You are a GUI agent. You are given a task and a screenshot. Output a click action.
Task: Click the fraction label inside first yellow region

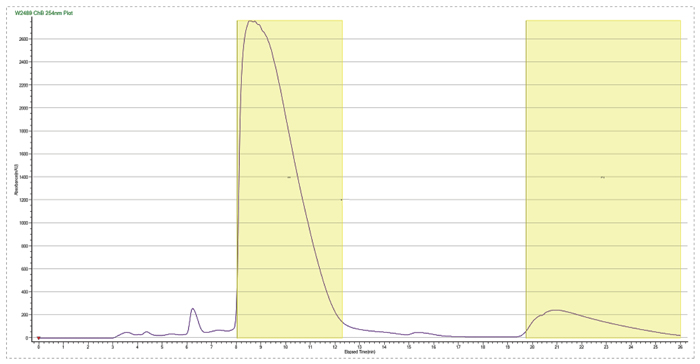[x=289, y=177]
